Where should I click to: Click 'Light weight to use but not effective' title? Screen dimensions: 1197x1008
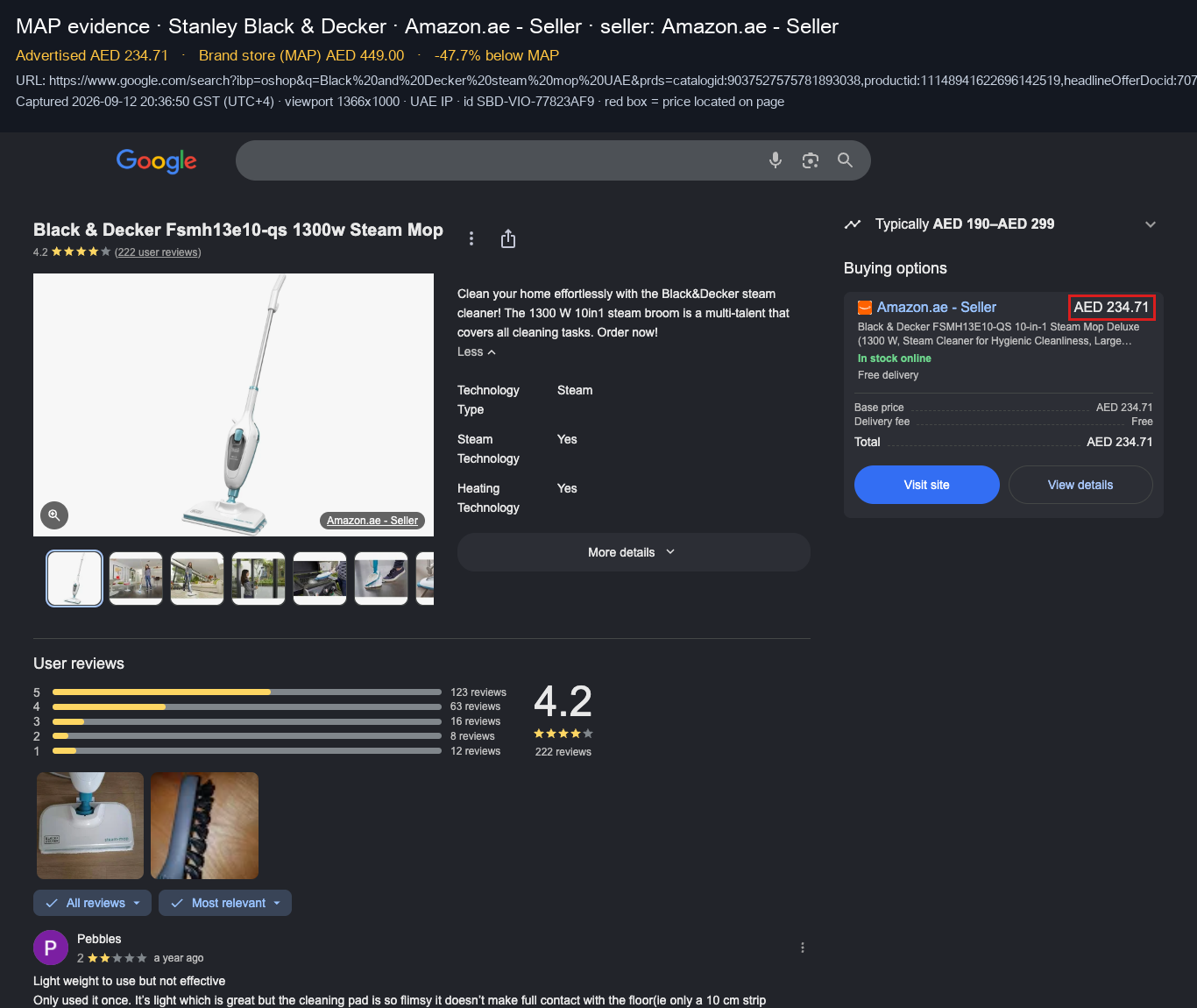click(x=130, y=981)
